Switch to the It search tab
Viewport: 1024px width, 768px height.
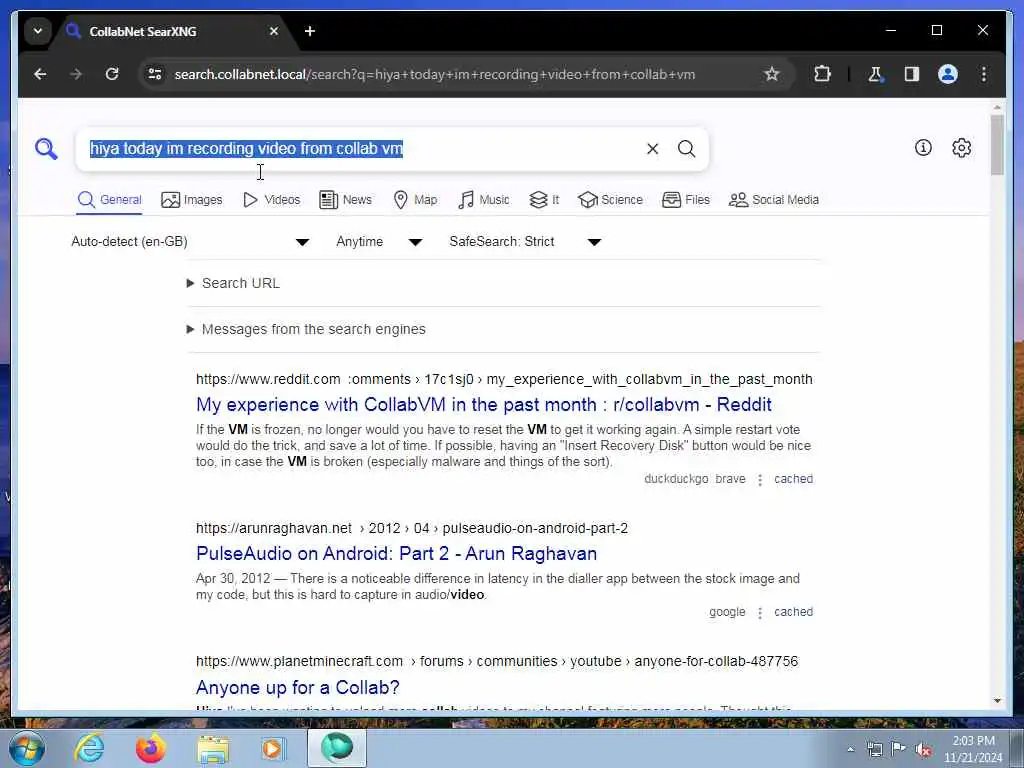(544, 200)
